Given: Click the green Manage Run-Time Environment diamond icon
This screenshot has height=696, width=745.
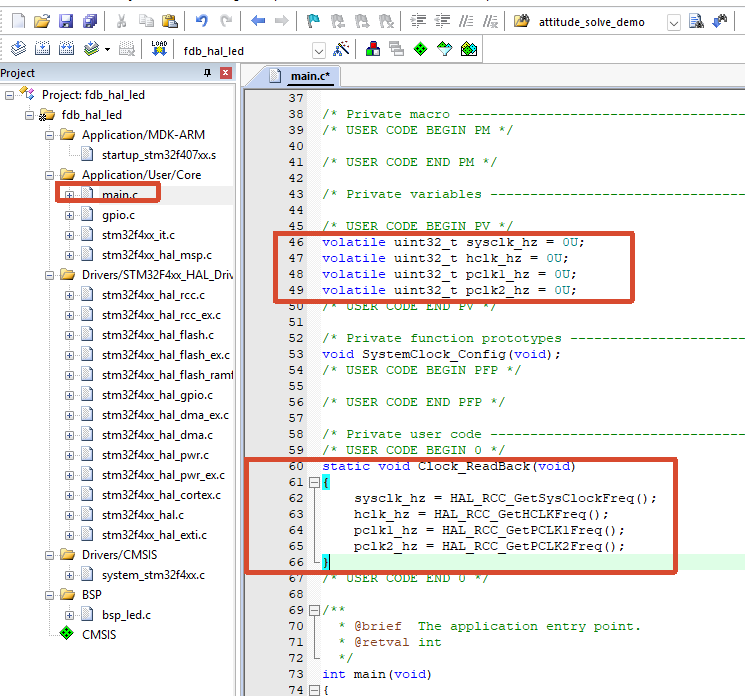Looking at the screenshot, I should [x=420, y=48].
